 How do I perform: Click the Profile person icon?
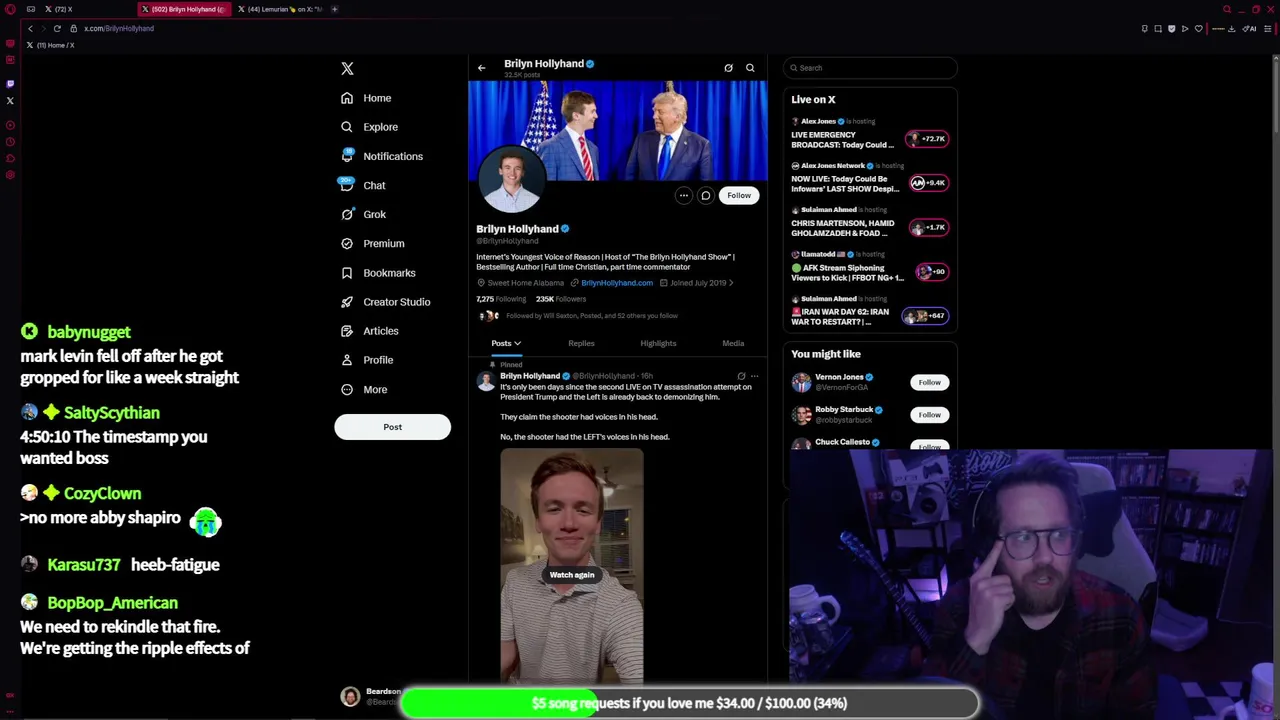pyautogui.click(x=347, y=360)
